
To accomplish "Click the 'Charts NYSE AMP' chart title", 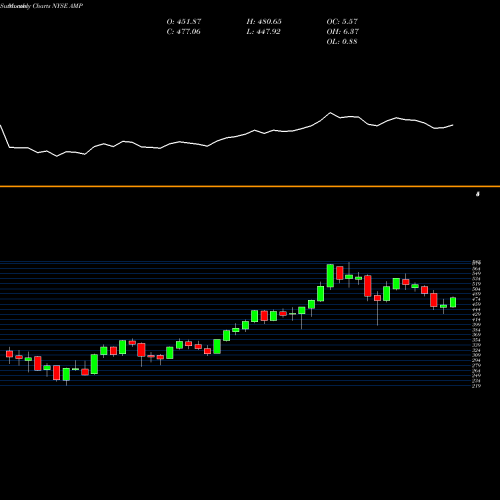I will (58, 6).
